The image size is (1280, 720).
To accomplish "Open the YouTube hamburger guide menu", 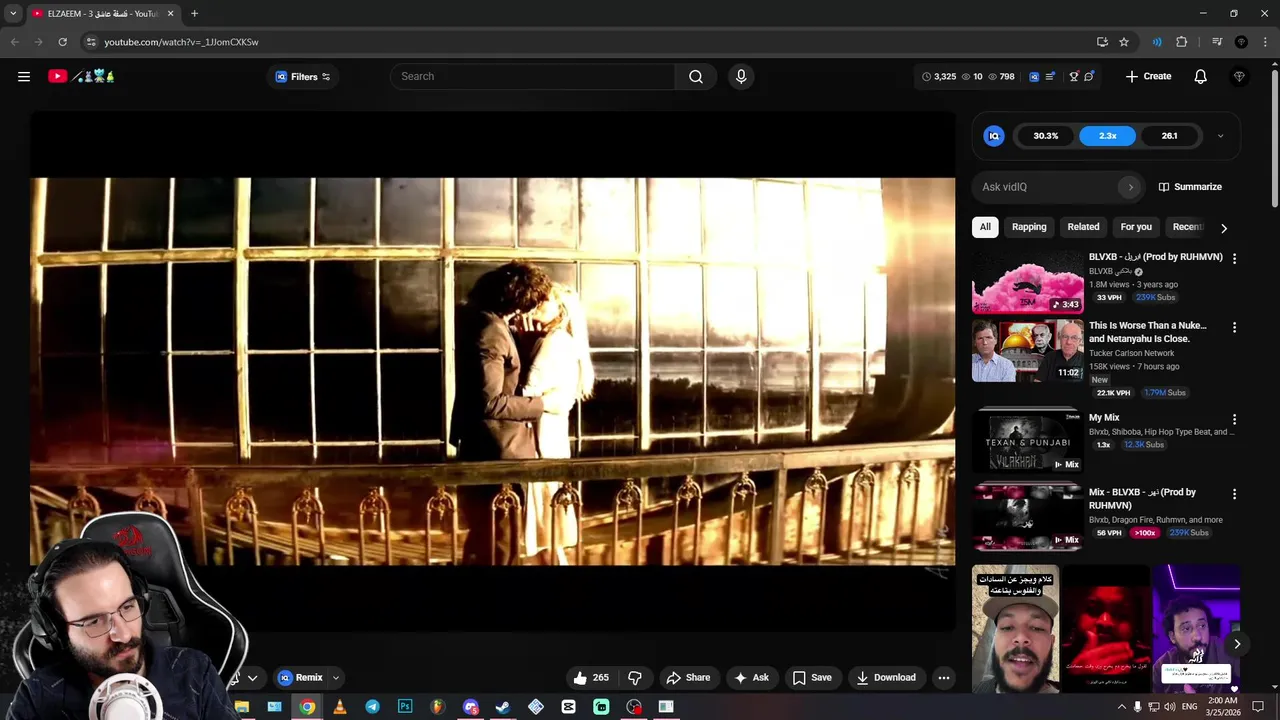I will [24, 76].
